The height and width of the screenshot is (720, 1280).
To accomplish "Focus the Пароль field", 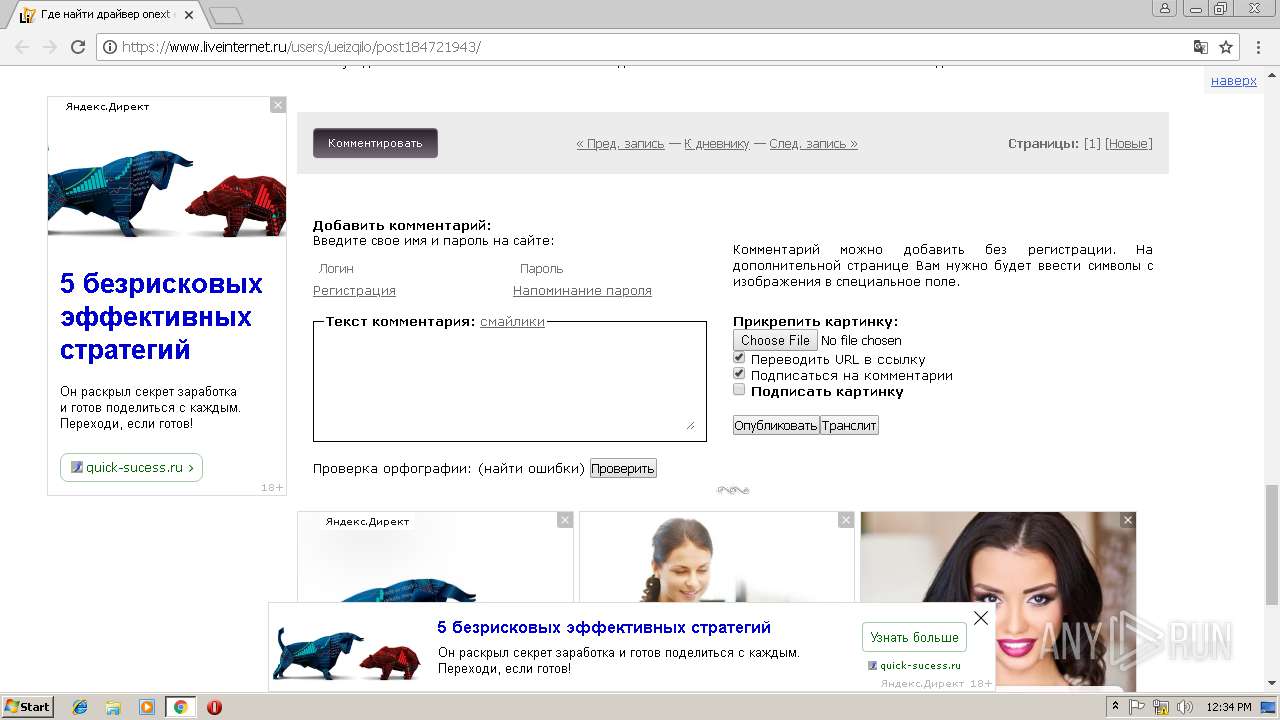I will point(608,269).
